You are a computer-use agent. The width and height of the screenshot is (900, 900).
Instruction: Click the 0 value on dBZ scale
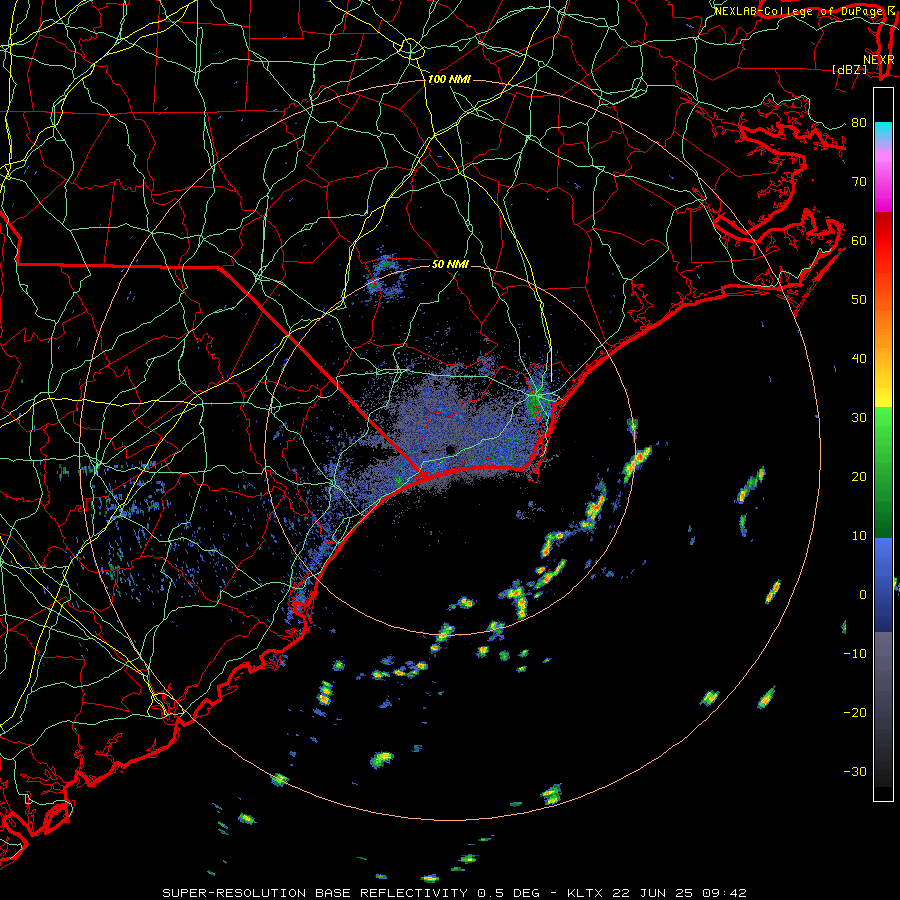[863, 595]
